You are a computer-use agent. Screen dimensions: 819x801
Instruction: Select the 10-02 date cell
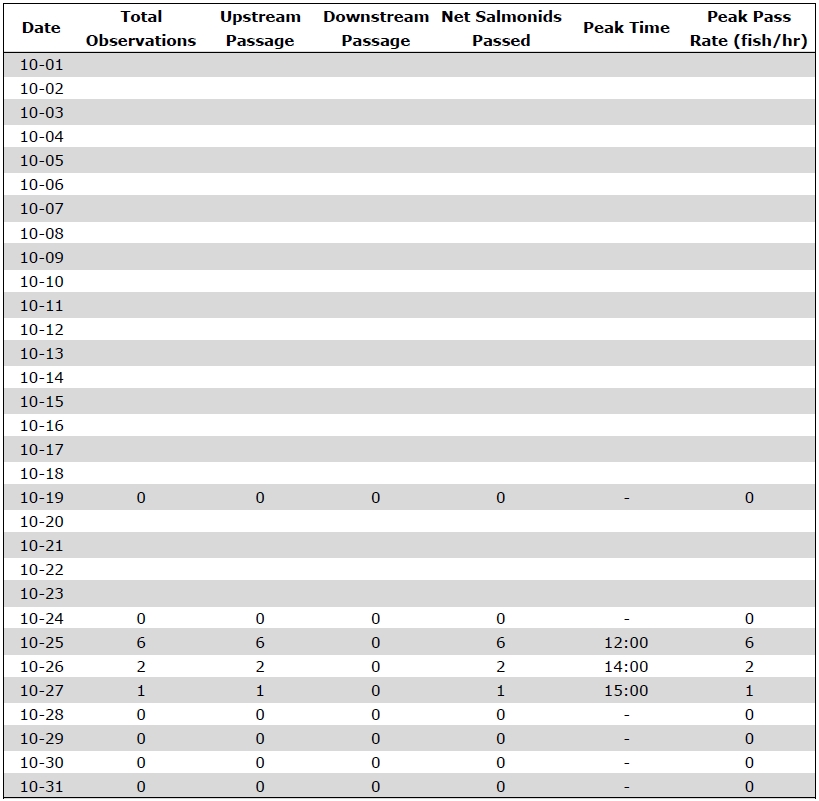click(42, 89)
